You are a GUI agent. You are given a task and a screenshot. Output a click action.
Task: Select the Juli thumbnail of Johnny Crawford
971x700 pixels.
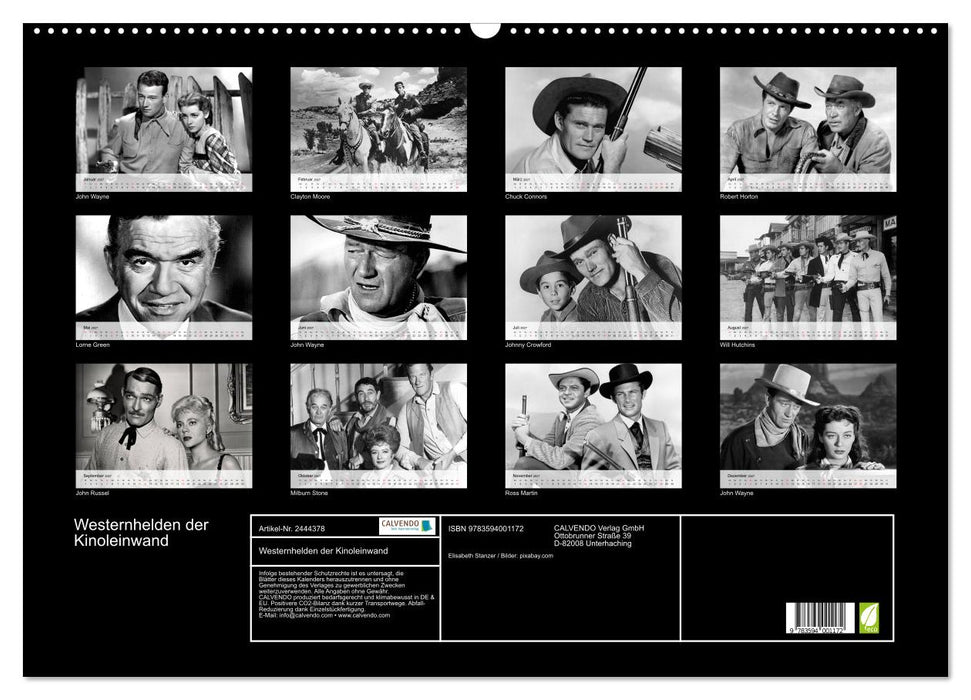tap(593, 278)
